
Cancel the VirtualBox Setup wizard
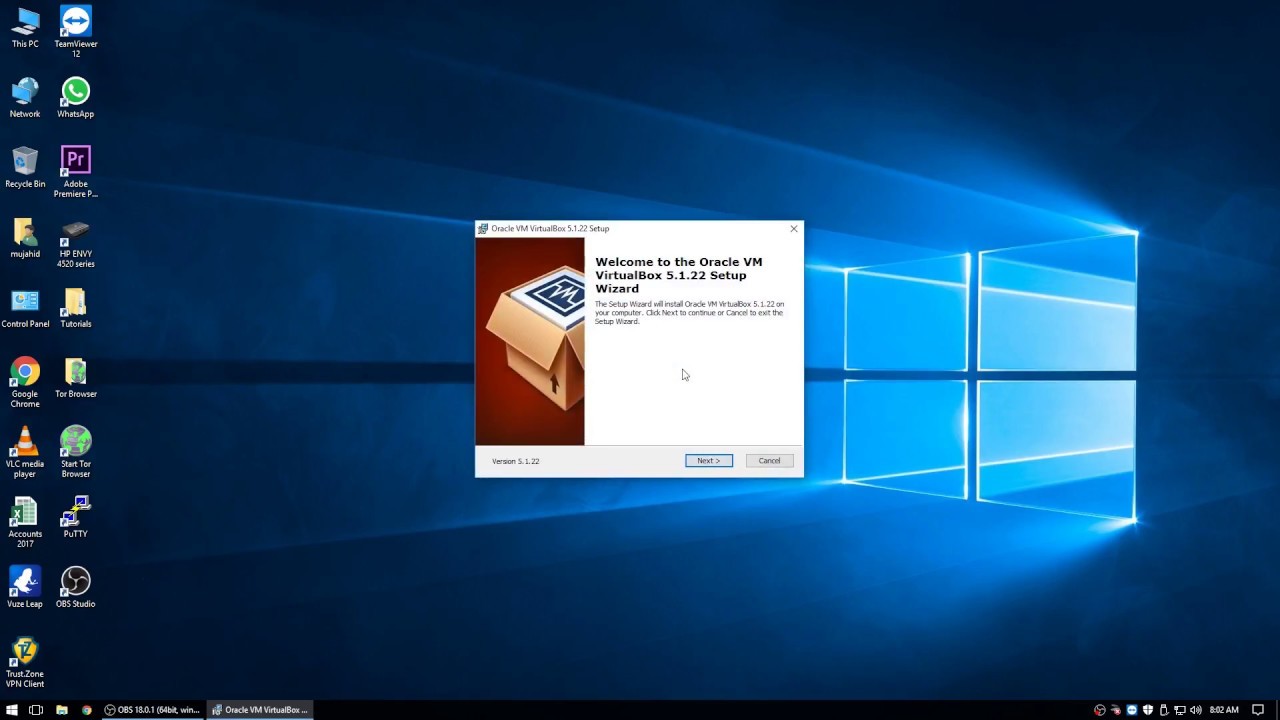pos(769,461)
